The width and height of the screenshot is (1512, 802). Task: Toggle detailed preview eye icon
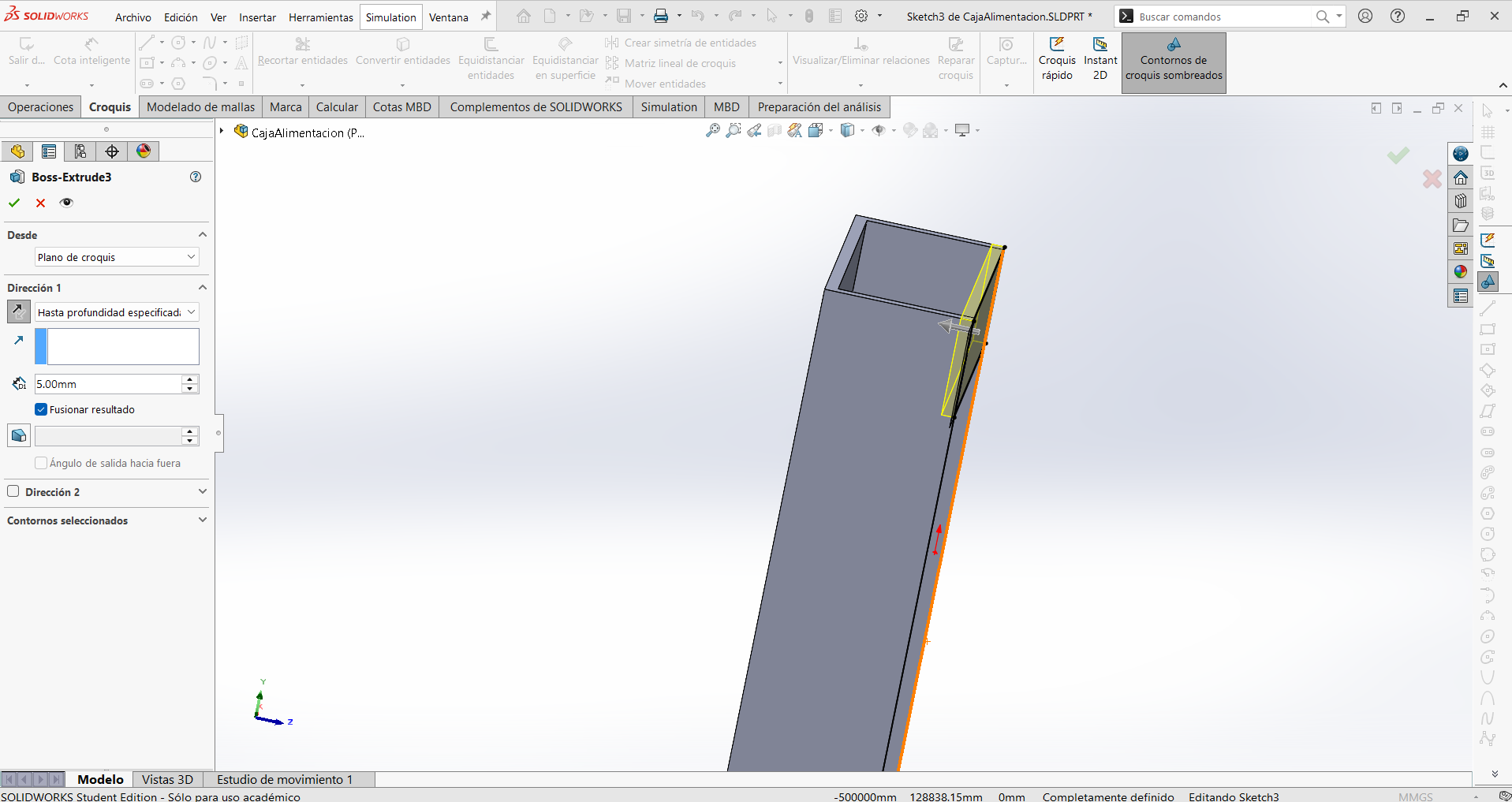tap(66, 203)
